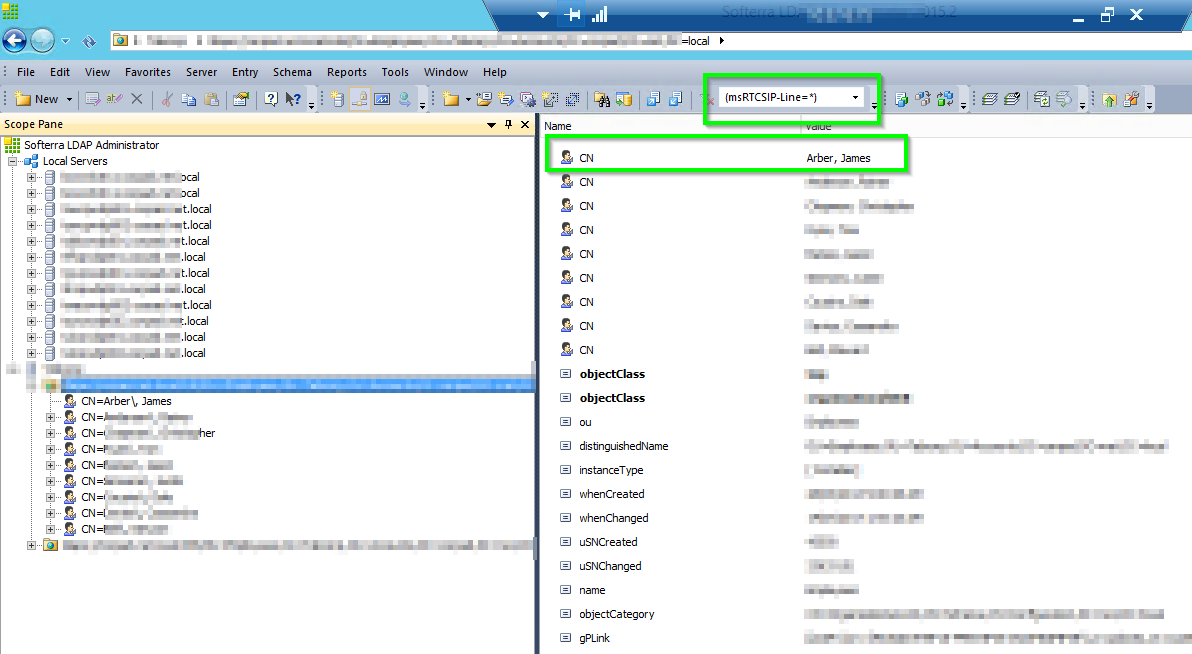Image resolution: width=1192 pixels, height=654 pixels.
Task: Click the stacked layers with checkmark icon
Action: 1012,99
